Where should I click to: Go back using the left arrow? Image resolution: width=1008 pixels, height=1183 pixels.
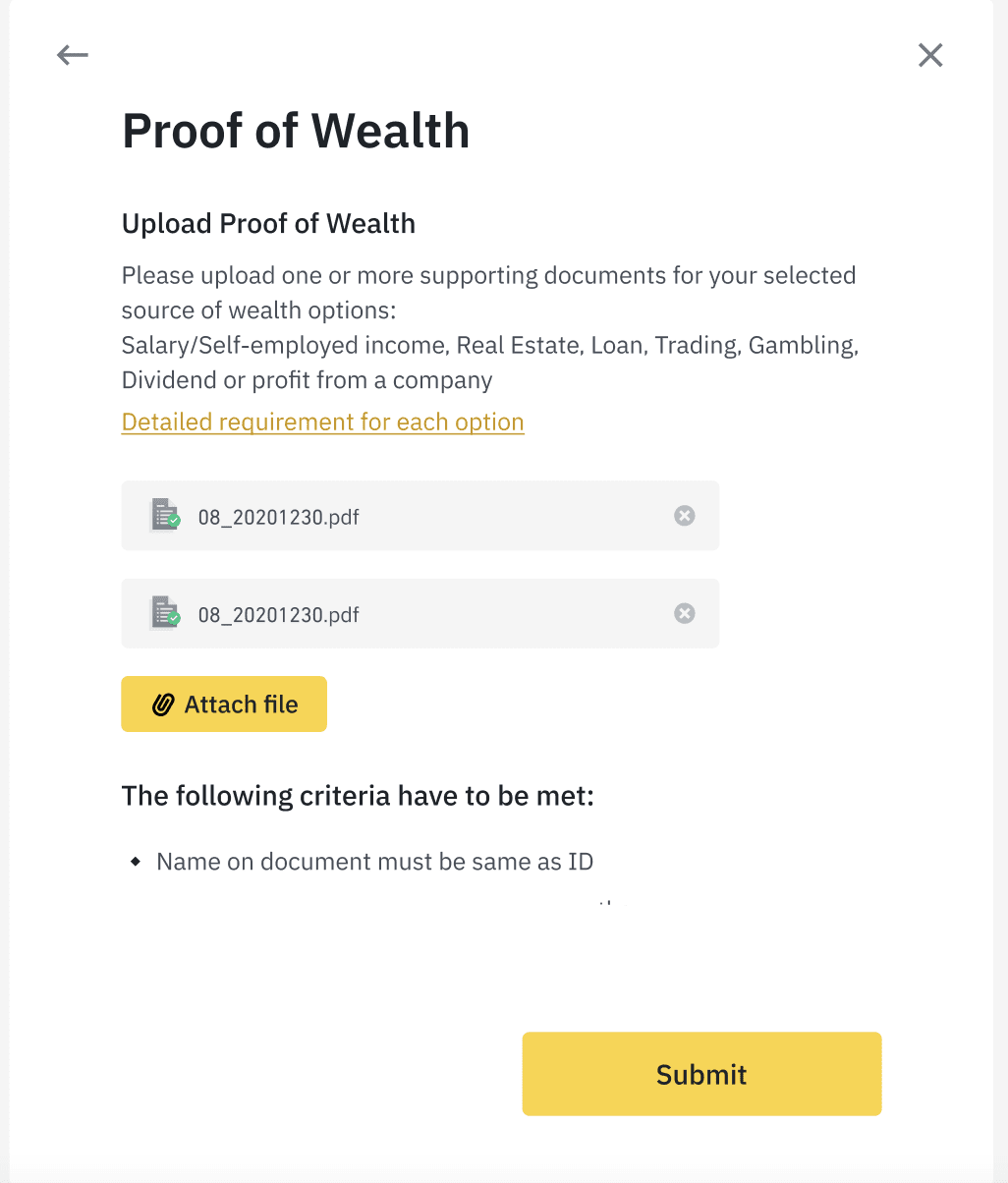[73, 55]
